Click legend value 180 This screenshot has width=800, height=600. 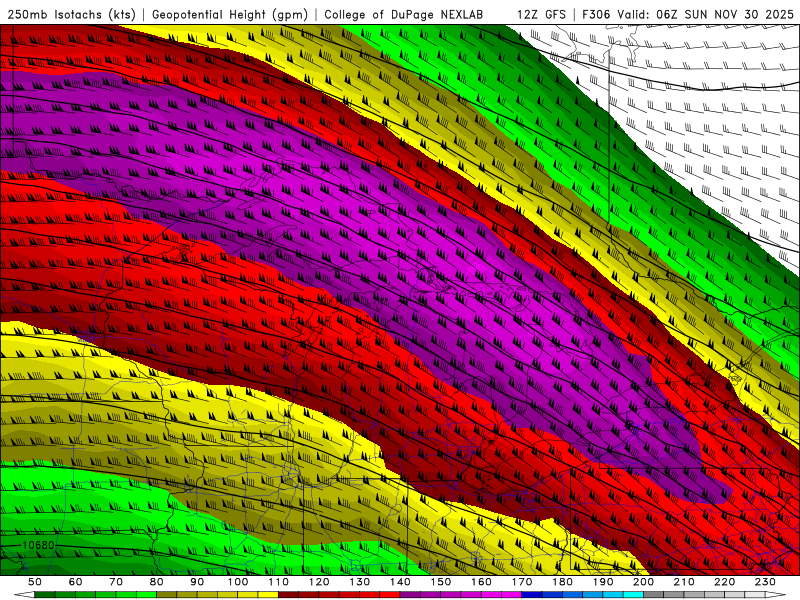coord(562,582)
